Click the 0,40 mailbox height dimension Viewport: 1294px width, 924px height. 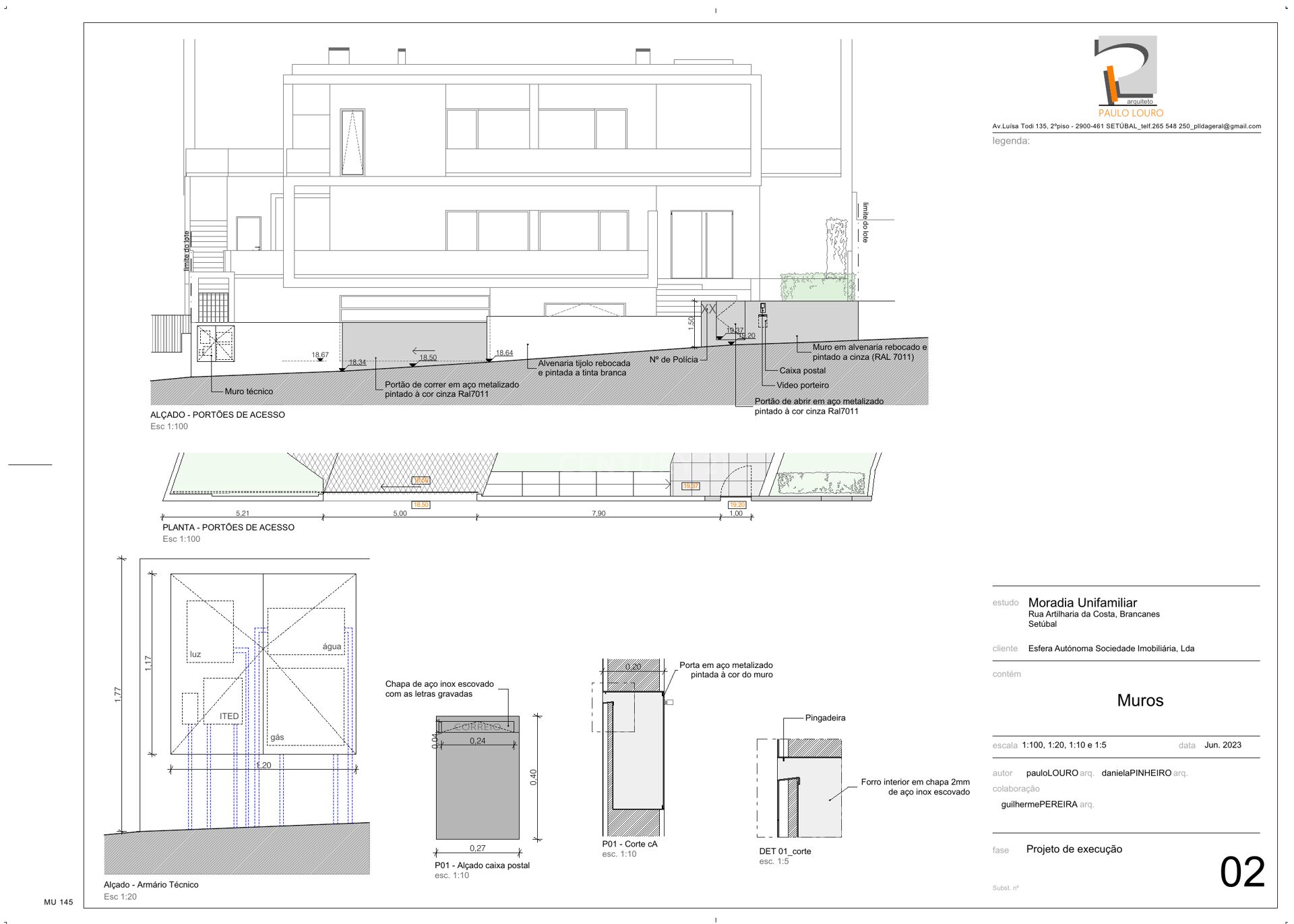pyautogui.click(x=533, y=777)
